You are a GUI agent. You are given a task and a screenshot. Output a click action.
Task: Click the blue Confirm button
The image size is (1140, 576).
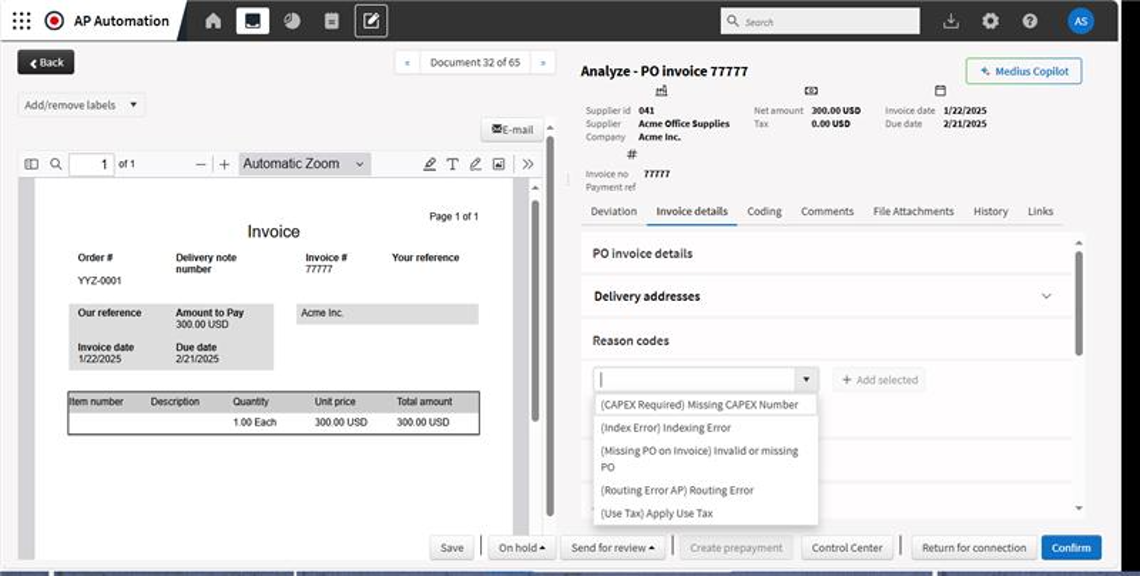1070,548
